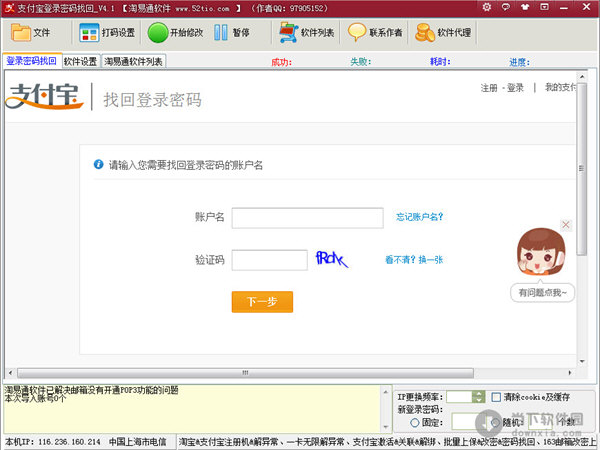
Task: Open the 软件列表 shopping cart icon
Action: tap(289, 33)
